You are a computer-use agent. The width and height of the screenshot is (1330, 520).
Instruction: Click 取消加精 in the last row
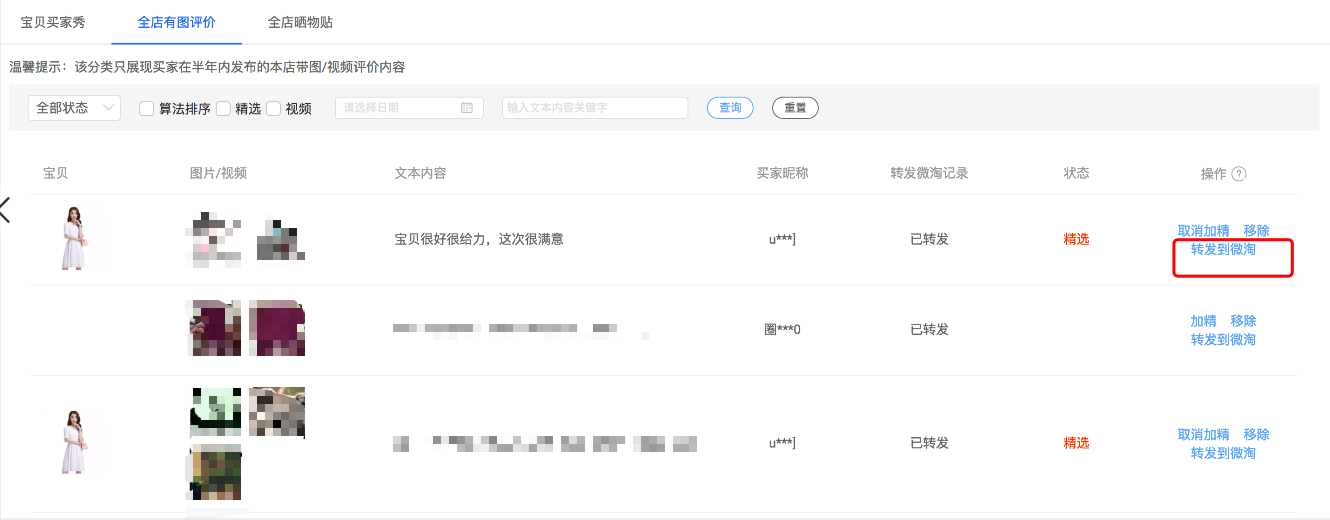1203,435
